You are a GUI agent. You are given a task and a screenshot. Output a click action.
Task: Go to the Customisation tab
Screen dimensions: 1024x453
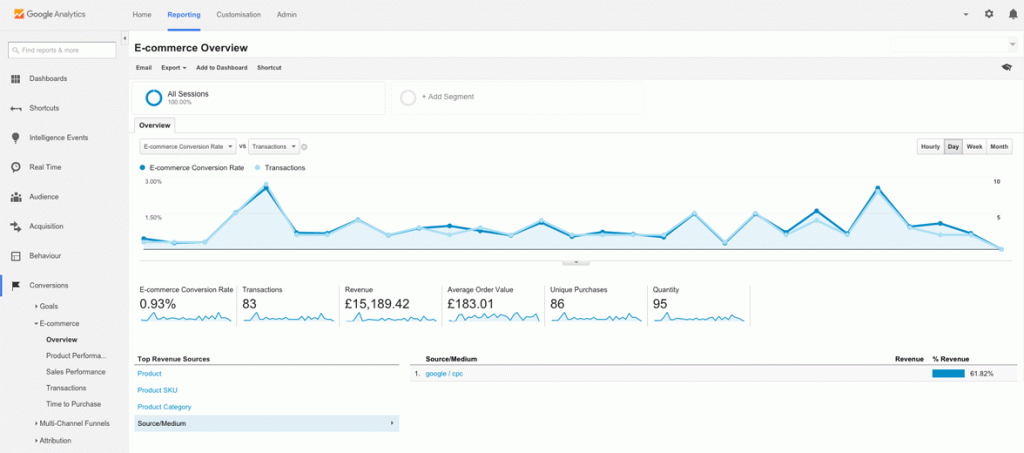pyautogui.click(x=238, y=14)
